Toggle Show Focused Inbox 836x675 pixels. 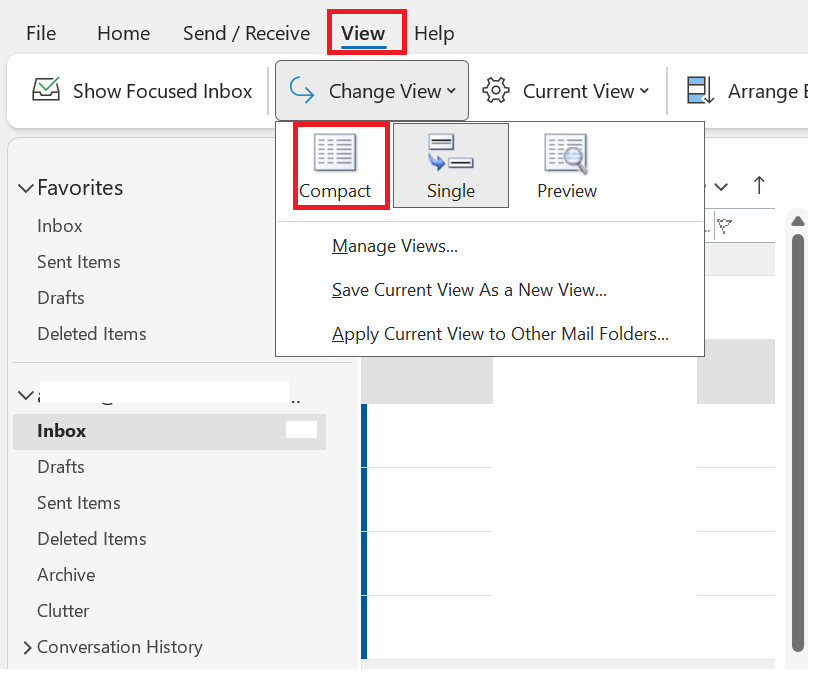[x=142, y=91]
